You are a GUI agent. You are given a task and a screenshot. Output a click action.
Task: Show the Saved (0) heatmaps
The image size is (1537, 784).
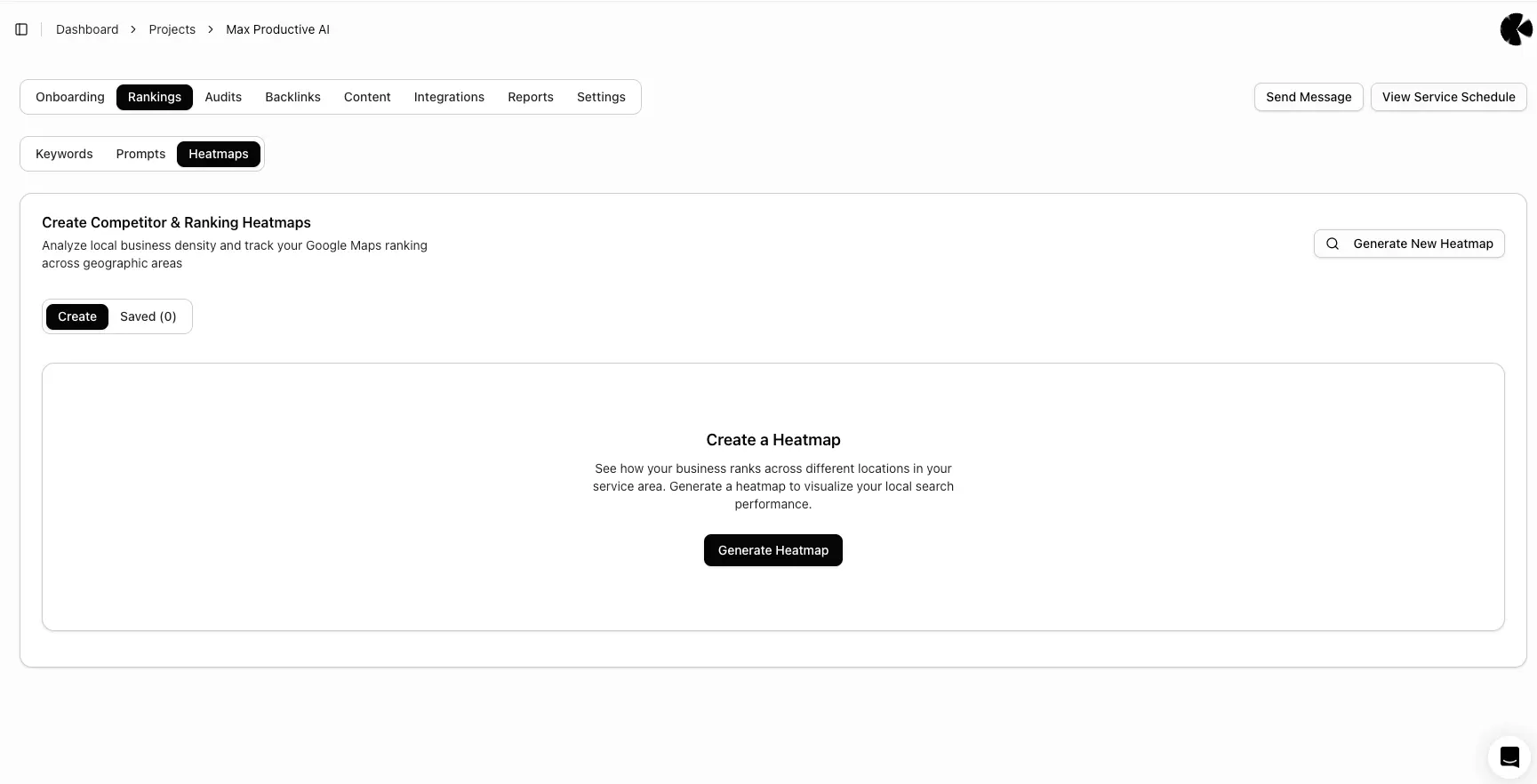click(x=148, y=316)
